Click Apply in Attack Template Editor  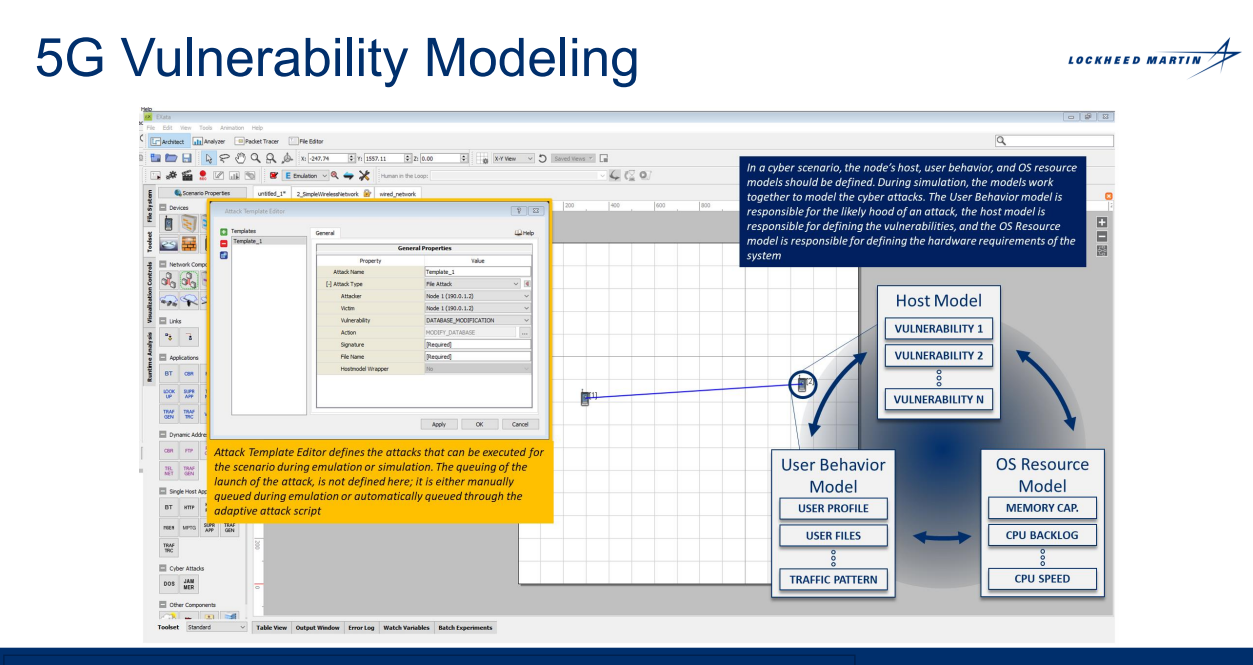[x=439, y=424]
